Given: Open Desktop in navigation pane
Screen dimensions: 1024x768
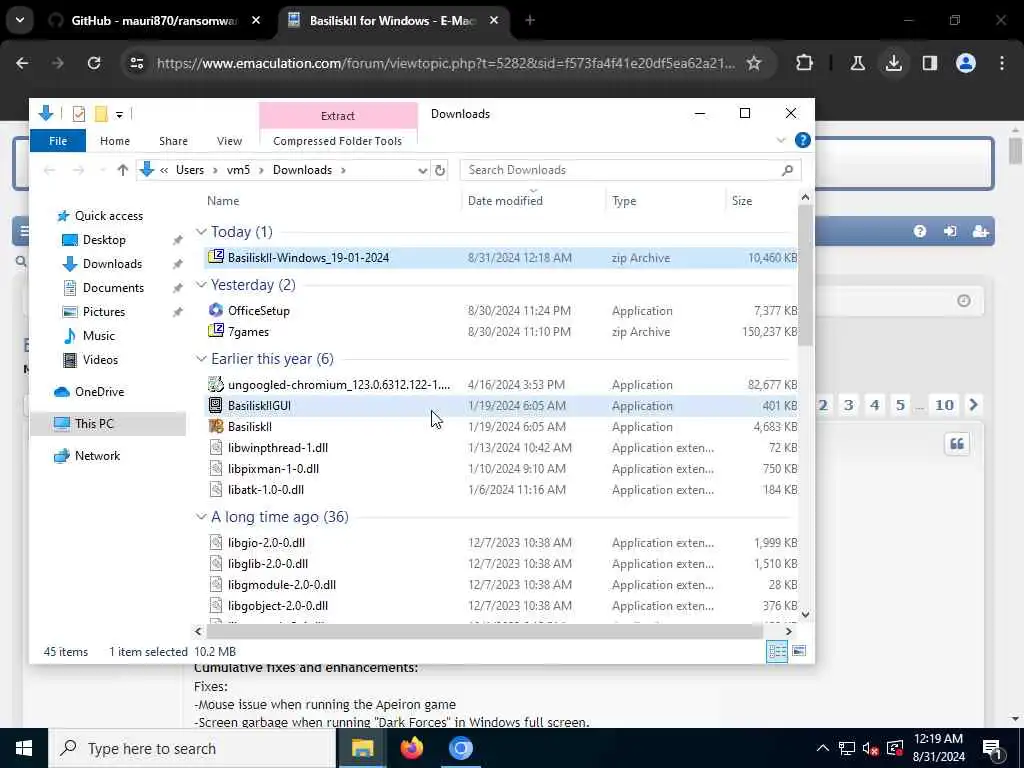Looking at the screenshot, I should click(x=104, y=240).
